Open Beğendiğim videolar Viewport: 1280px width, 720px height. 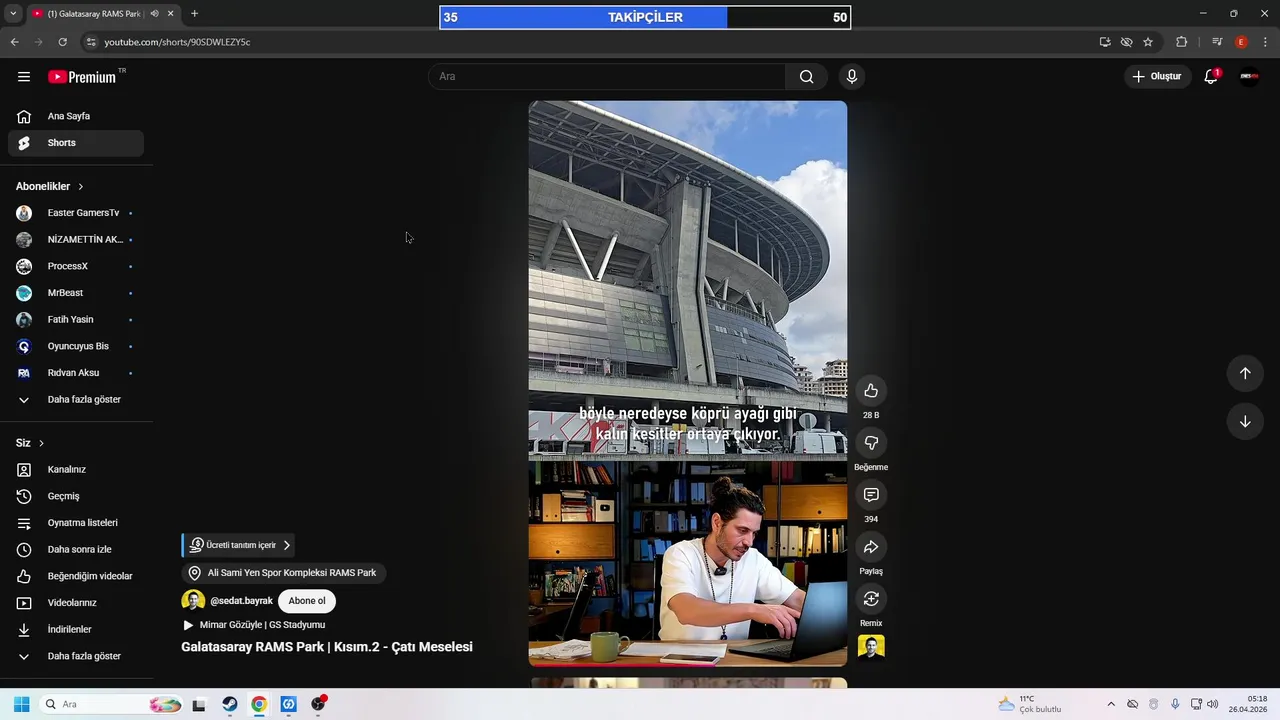76,576
